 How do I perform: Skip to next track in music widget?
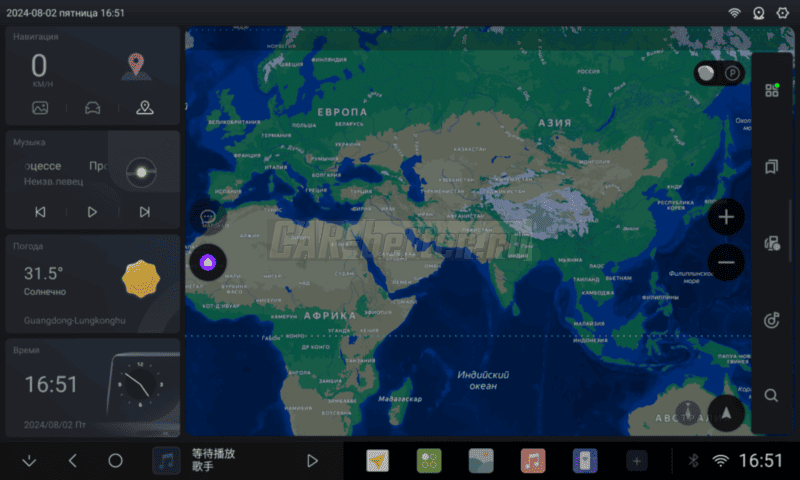[145, 212]
